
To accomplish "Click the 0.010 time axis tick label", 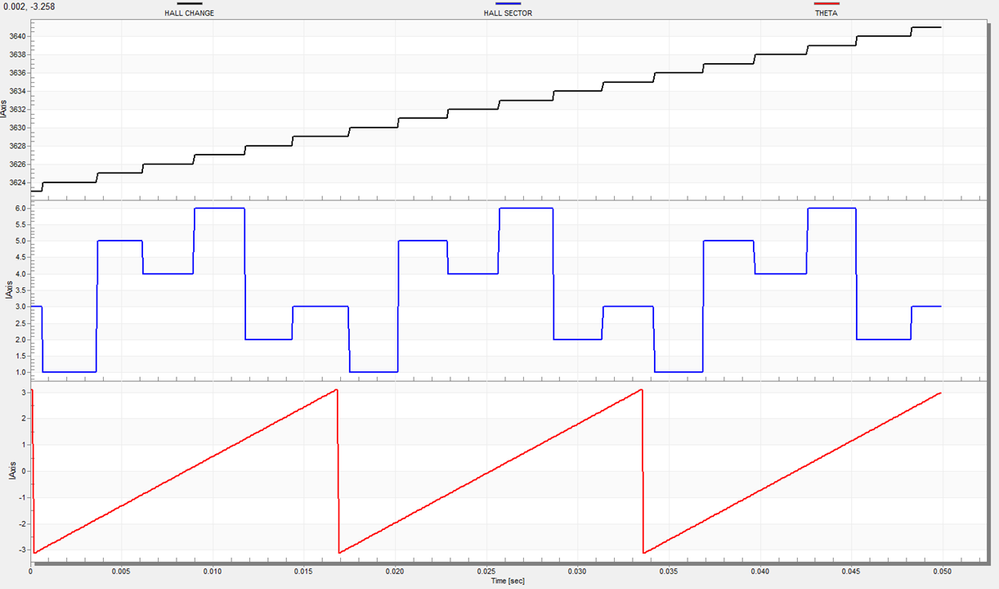I will click(x=212, y=572).
